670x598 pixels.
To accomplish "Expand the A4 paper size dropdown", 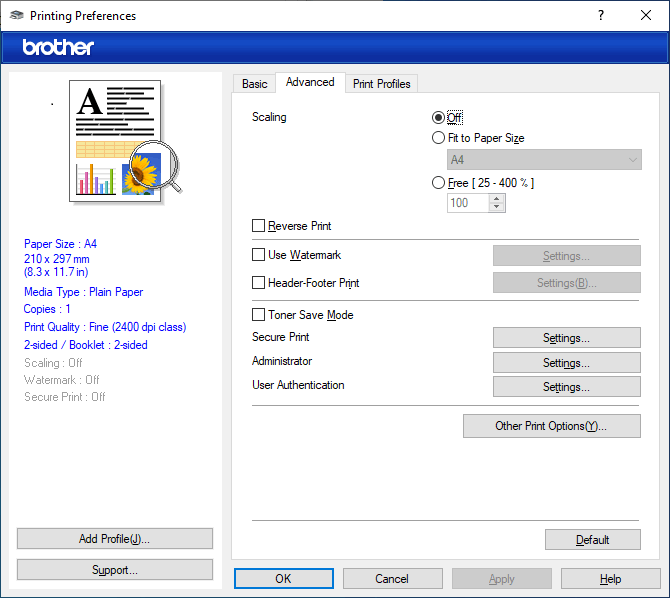I will (544, 160).
